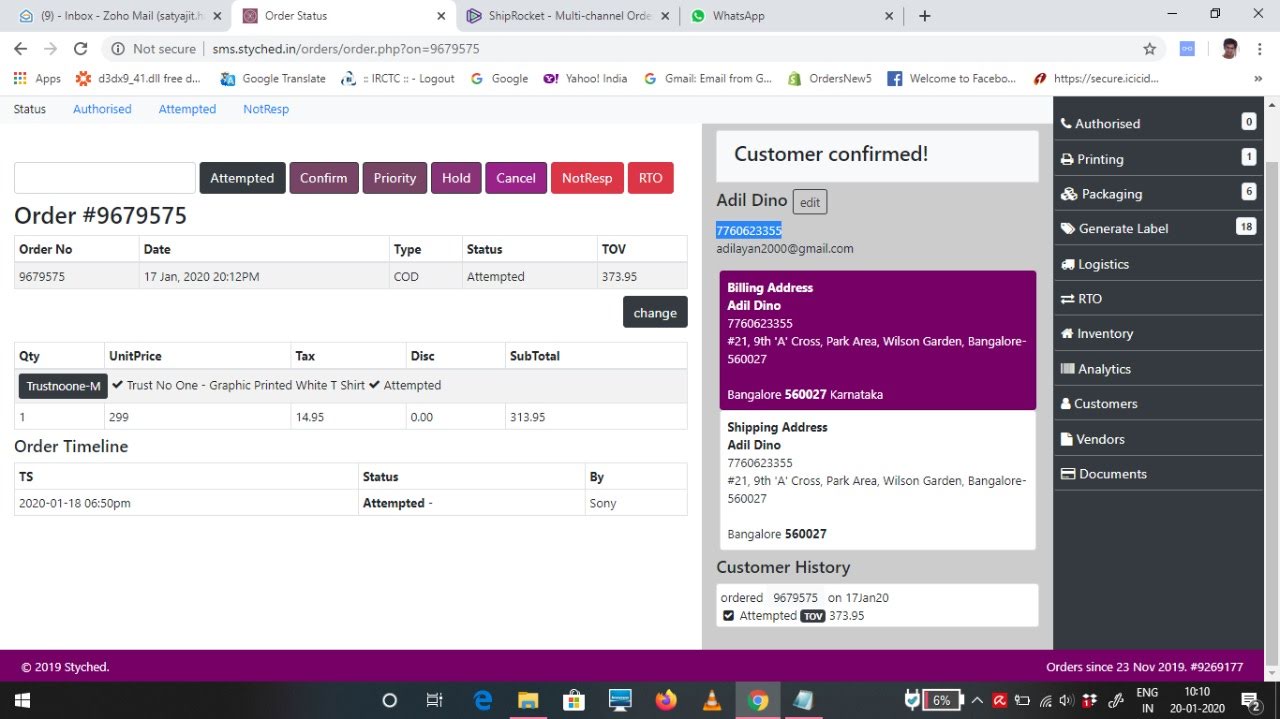Show hidden system tray icons
This screenshot has height=719, width=1280.
point(977,700)
